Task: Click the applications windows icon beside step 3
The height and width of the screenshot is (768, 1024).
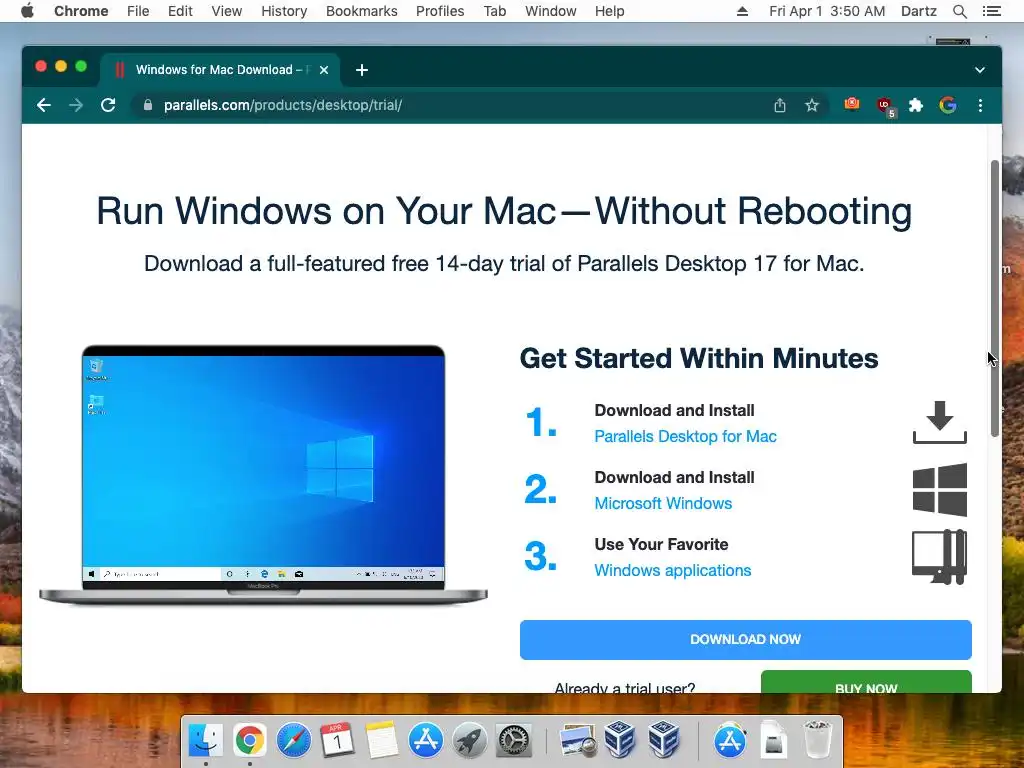Action: (939, 557)
